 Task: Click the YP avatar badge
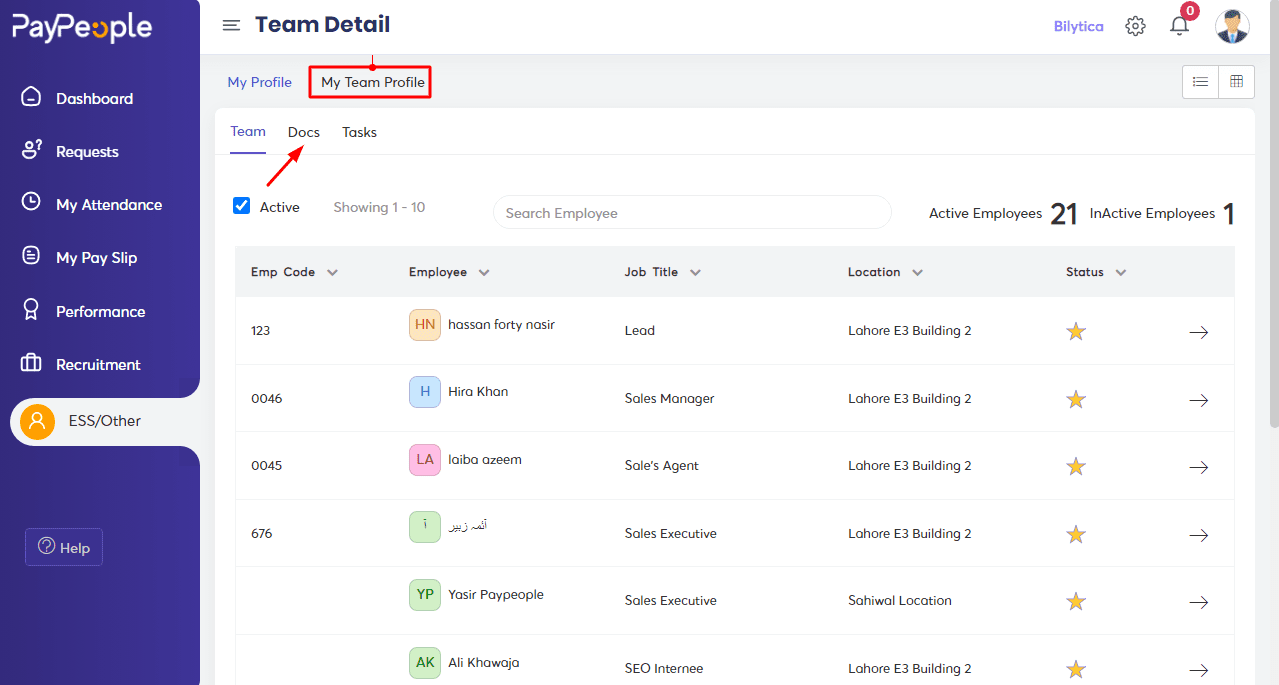tap(425, 595)
